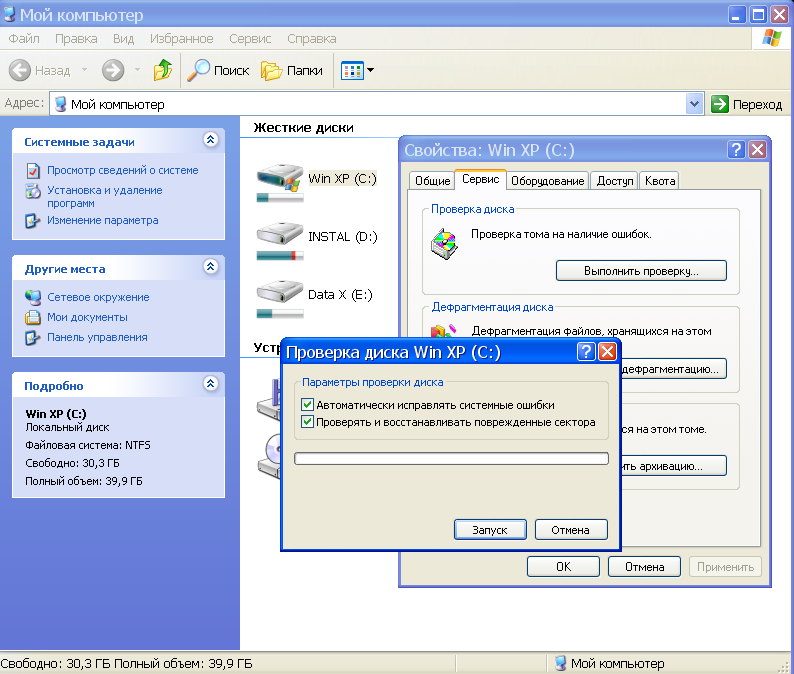Screen dimensions: 794x674
Task: Expand the address bar dropdown arrow
Action: (695, 104)
